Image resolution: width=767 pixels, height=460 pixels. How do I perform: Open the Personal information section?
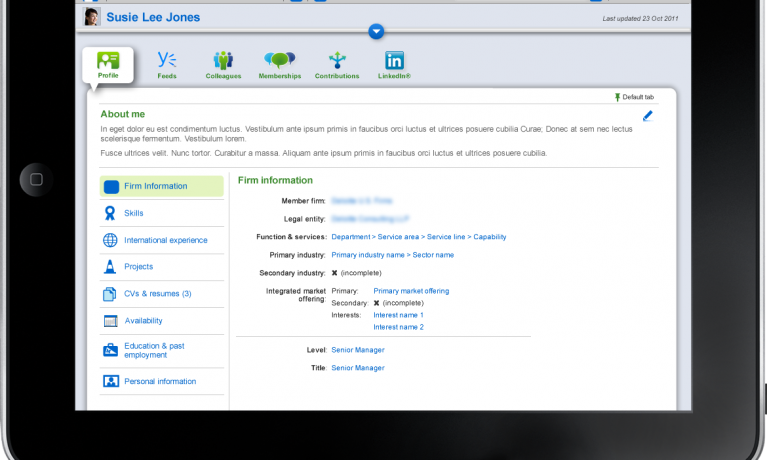click(161, 381)
